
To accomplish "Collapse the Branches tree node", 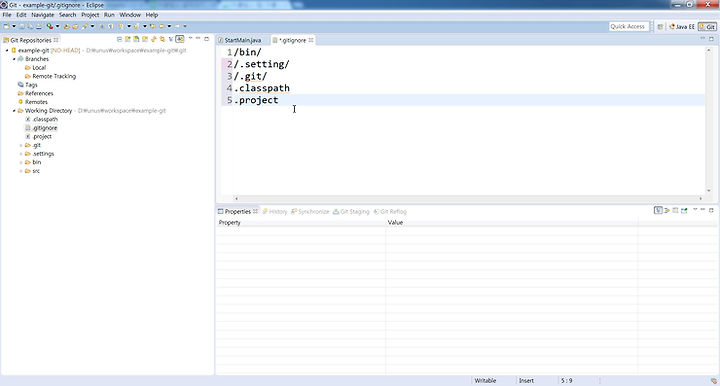I will 14,59.
